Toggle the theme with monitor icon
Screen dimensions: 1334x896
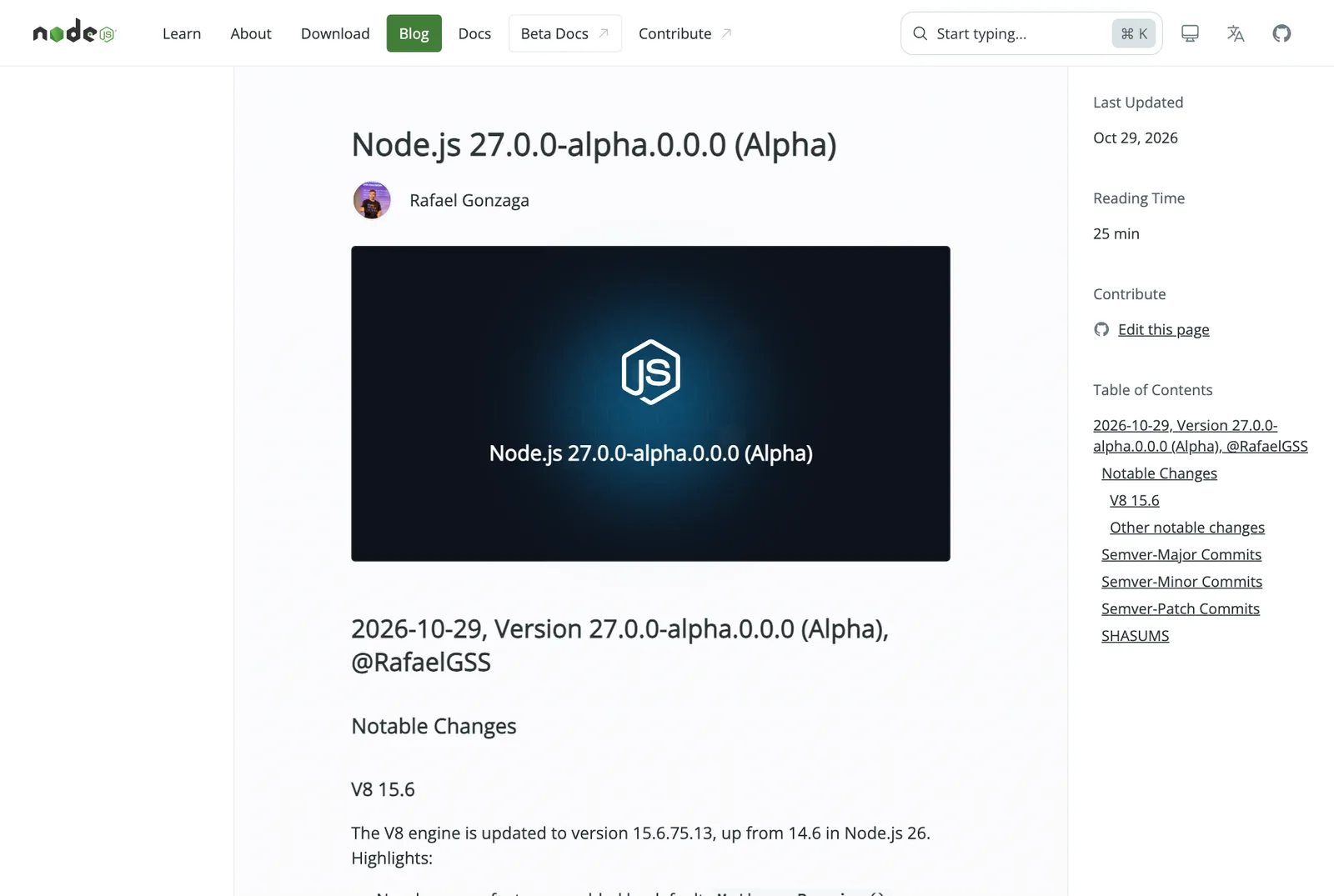(x=1190, y=33)
